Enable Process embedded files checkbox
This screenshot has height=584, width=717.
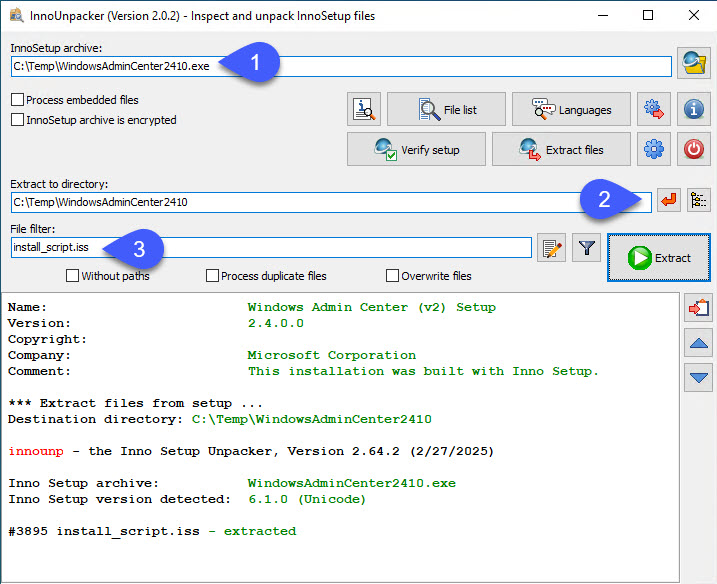pos(18,100)
